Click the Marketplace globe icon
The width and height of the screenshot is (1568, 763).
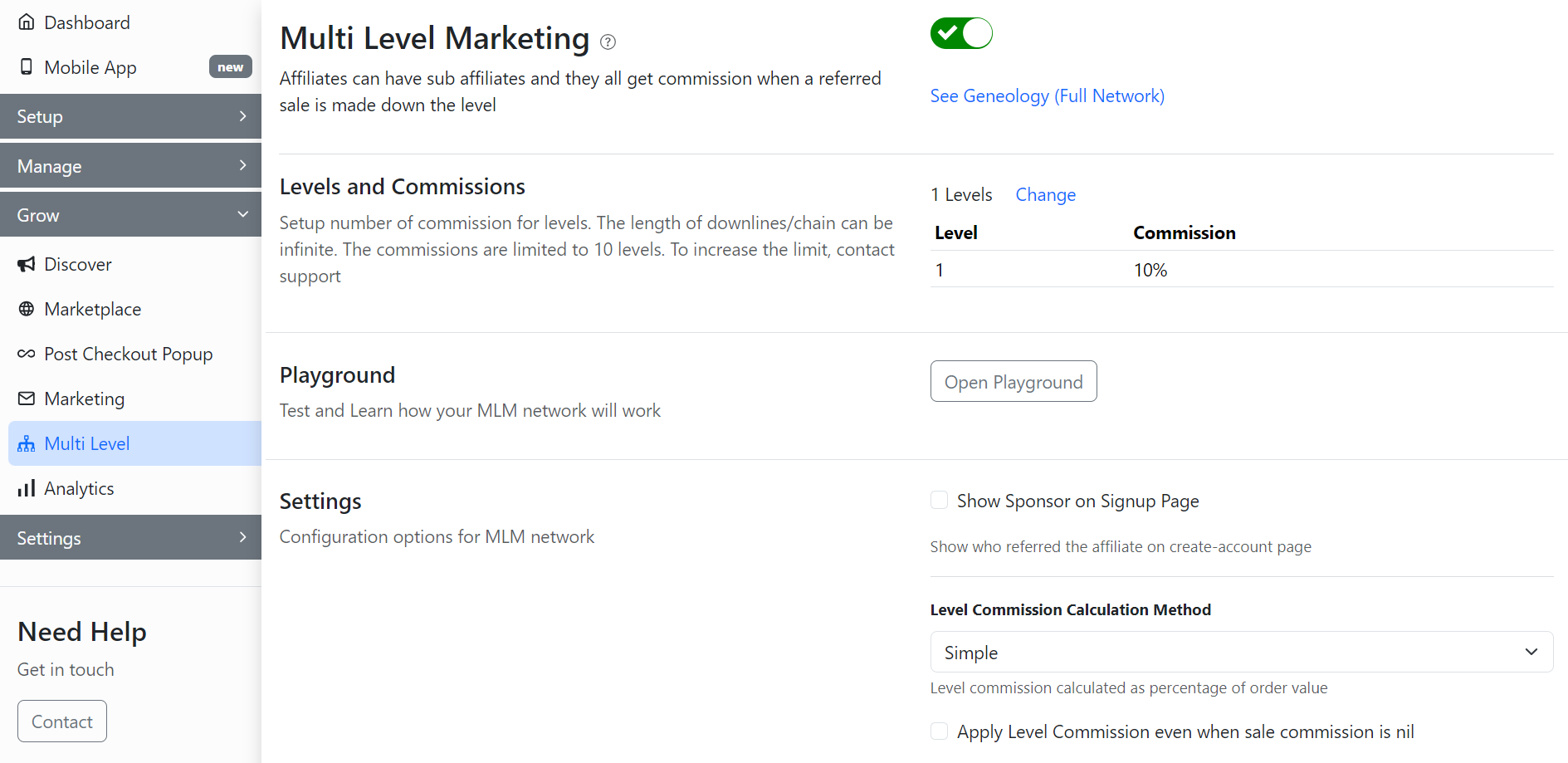pyautogui.click(x=27, y=309)
